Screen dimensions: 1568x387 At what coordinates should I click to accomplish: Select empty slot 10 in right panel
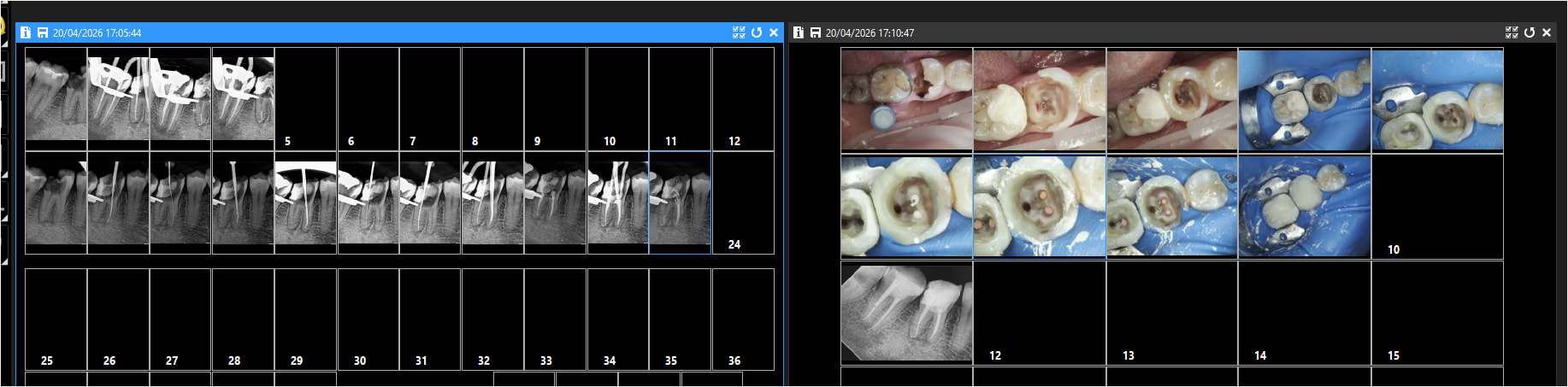tap(1437, 206)
